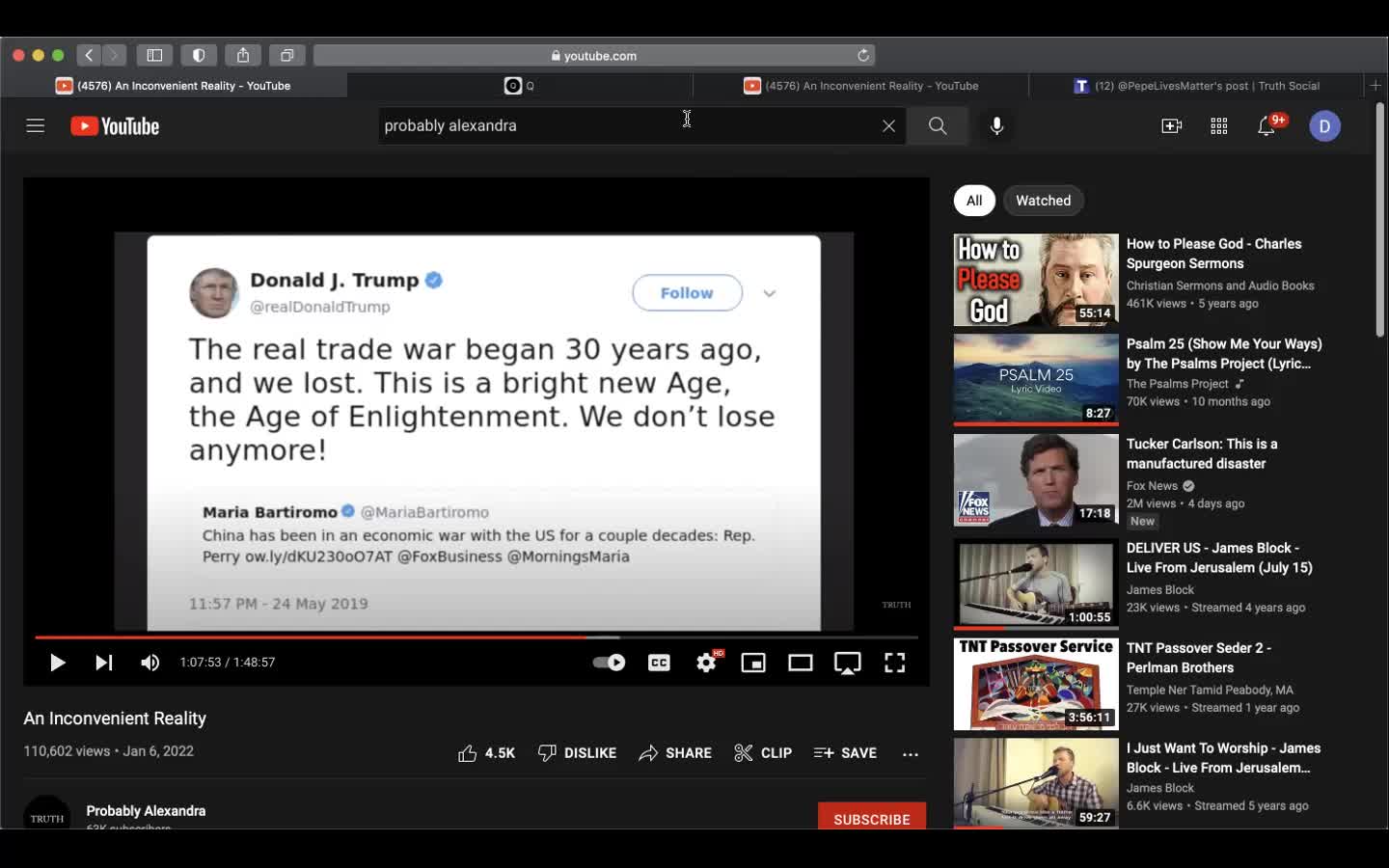Open the Probably Alexandra channel name

146,811
